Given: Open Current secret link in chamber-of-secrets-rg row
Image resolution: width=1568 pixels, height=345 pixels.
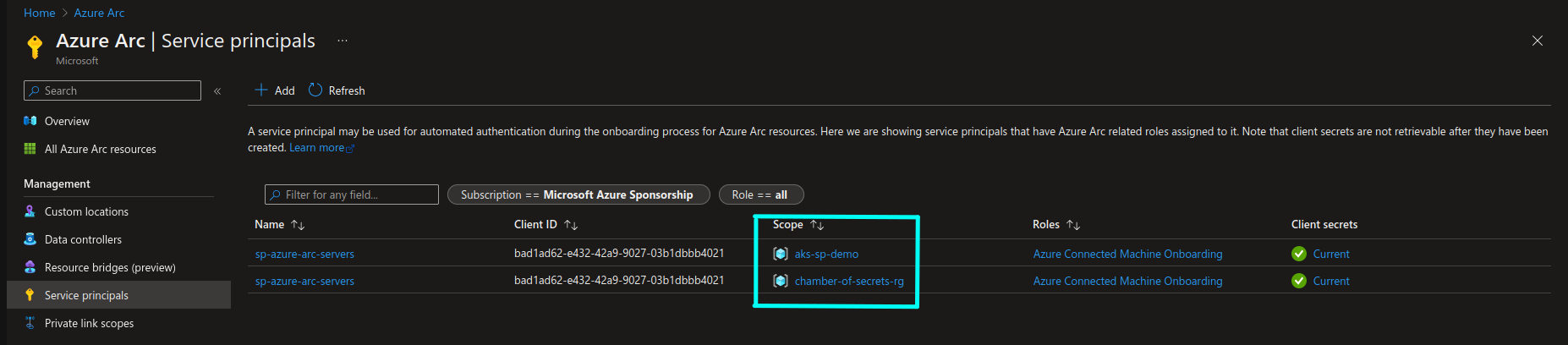Looking at the screenshot, I should [1331, 281].
